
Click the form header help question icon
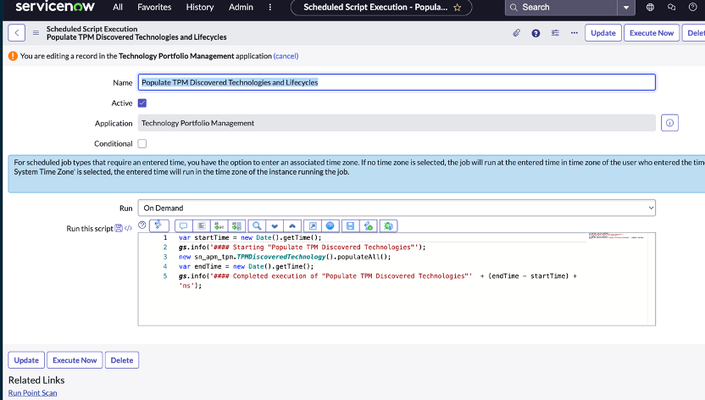click(x=535, y=33)
